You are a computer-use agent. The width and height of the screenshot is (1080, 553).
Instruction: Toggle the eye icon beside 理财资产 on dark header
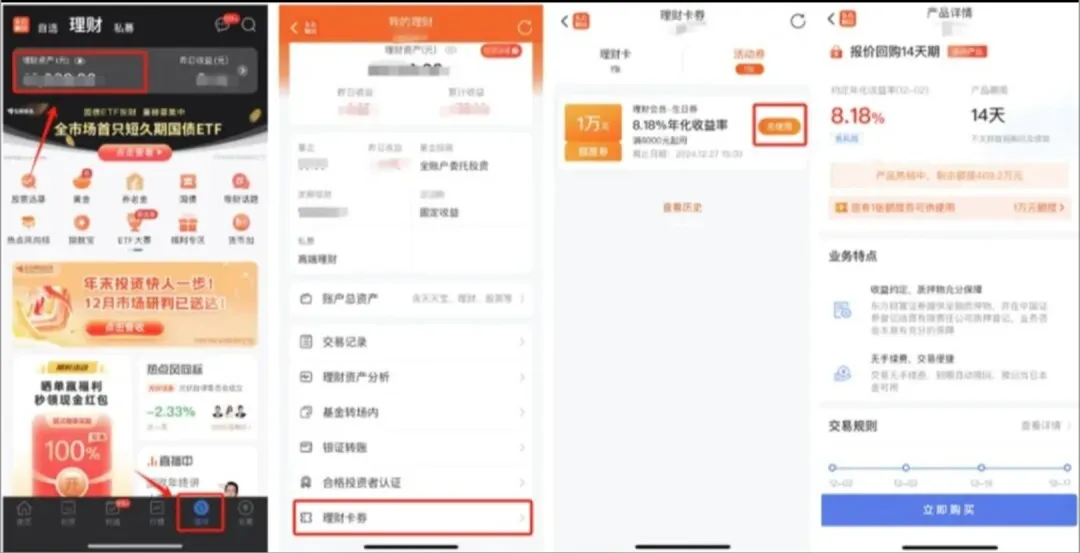coord(80,61)
